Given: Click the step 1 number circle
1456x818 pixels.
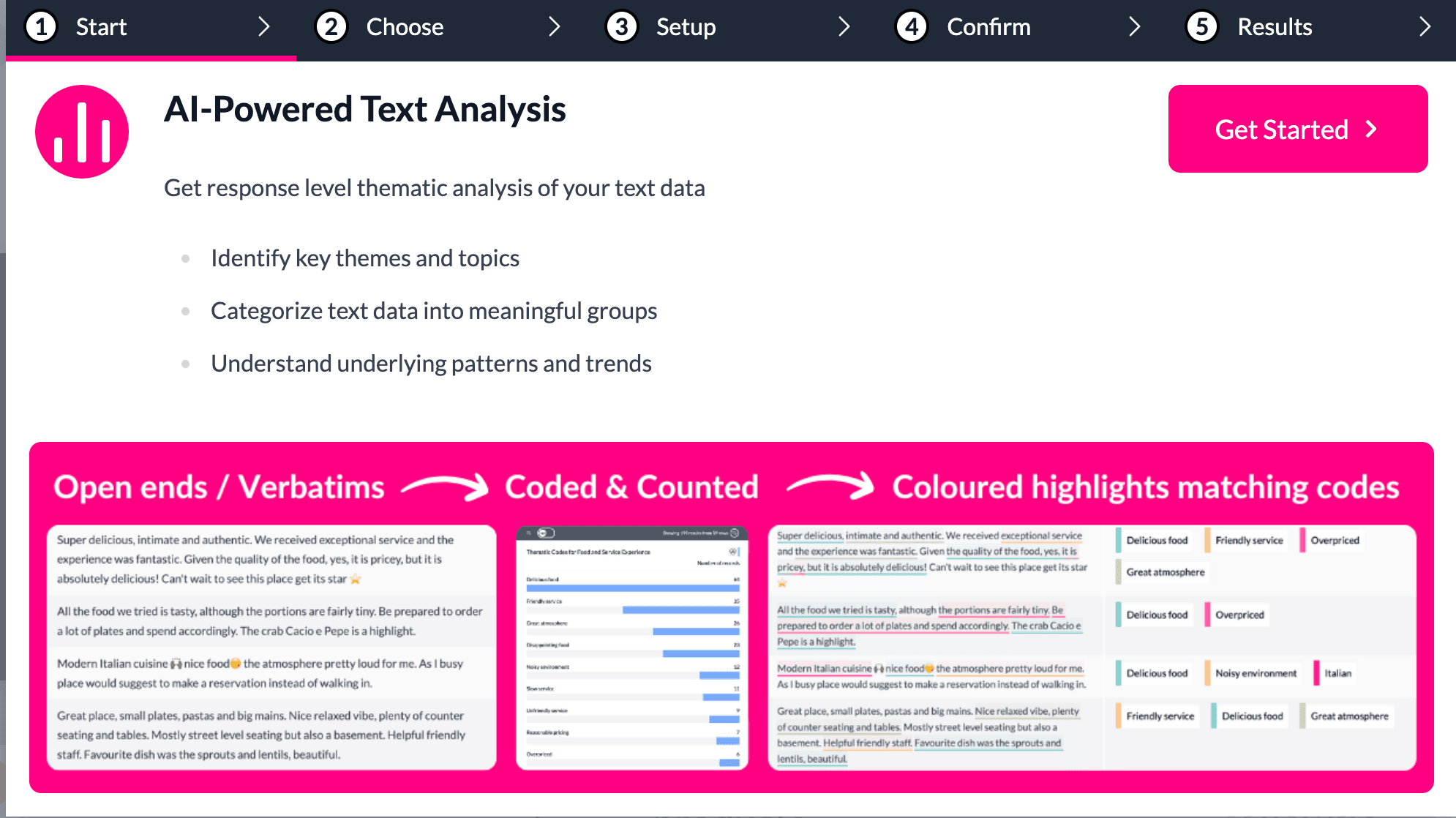Looking at the screenshot, I should pos(41,27).
